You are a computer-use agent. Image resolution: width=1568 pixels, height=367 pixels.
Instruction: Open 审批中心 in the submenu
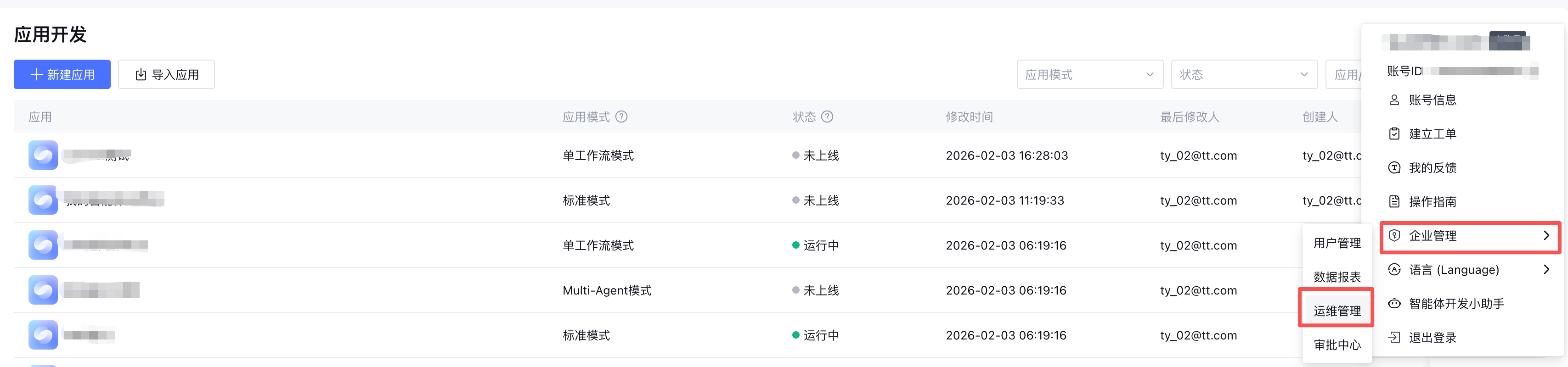[1337, 345]
